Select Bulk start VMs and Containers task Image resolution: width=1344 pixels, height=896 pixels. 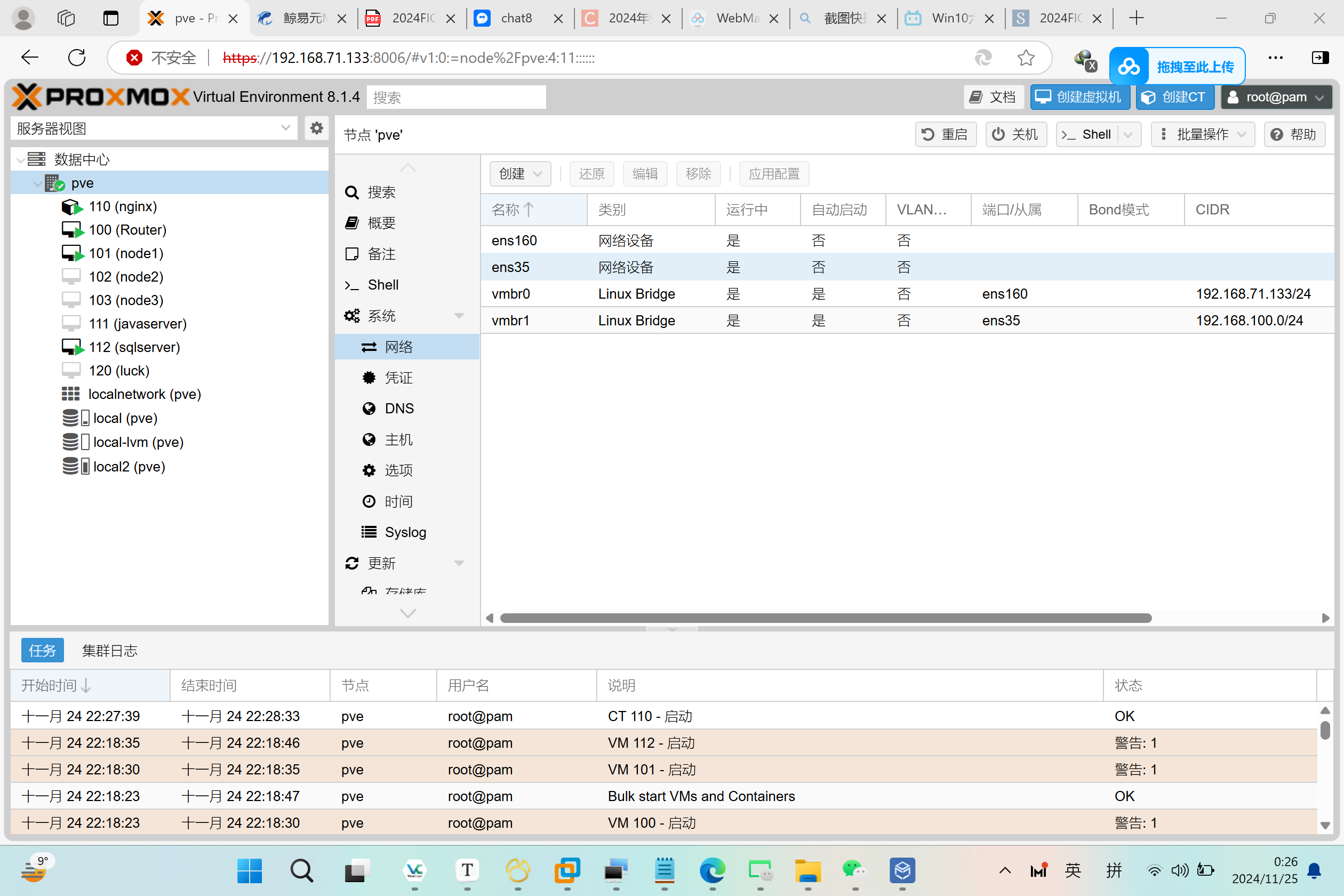664,796
